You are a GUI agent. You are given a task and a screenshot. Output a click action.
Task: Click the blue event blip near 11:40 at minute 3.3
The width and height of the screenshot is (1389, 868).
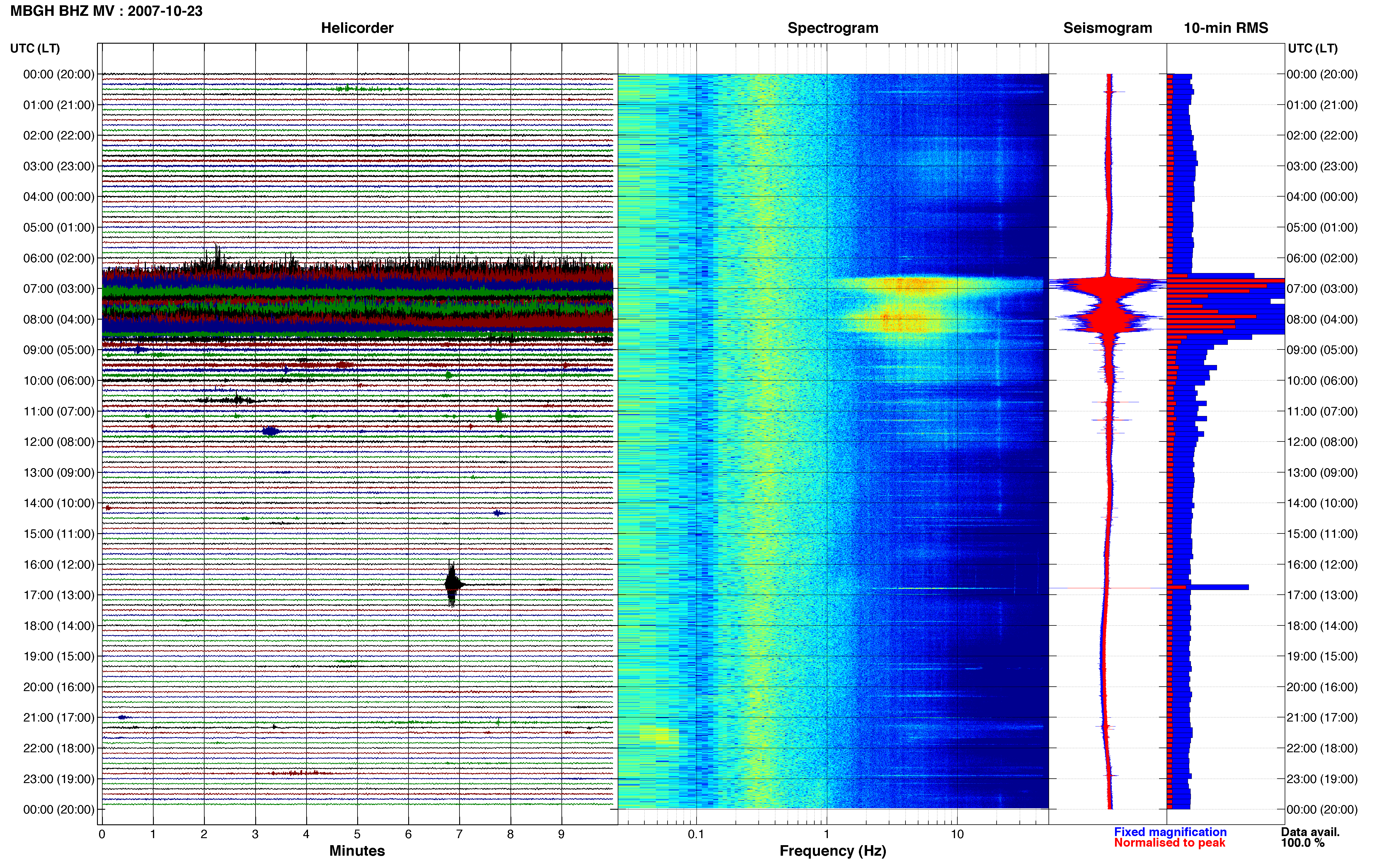coord(270,431)
